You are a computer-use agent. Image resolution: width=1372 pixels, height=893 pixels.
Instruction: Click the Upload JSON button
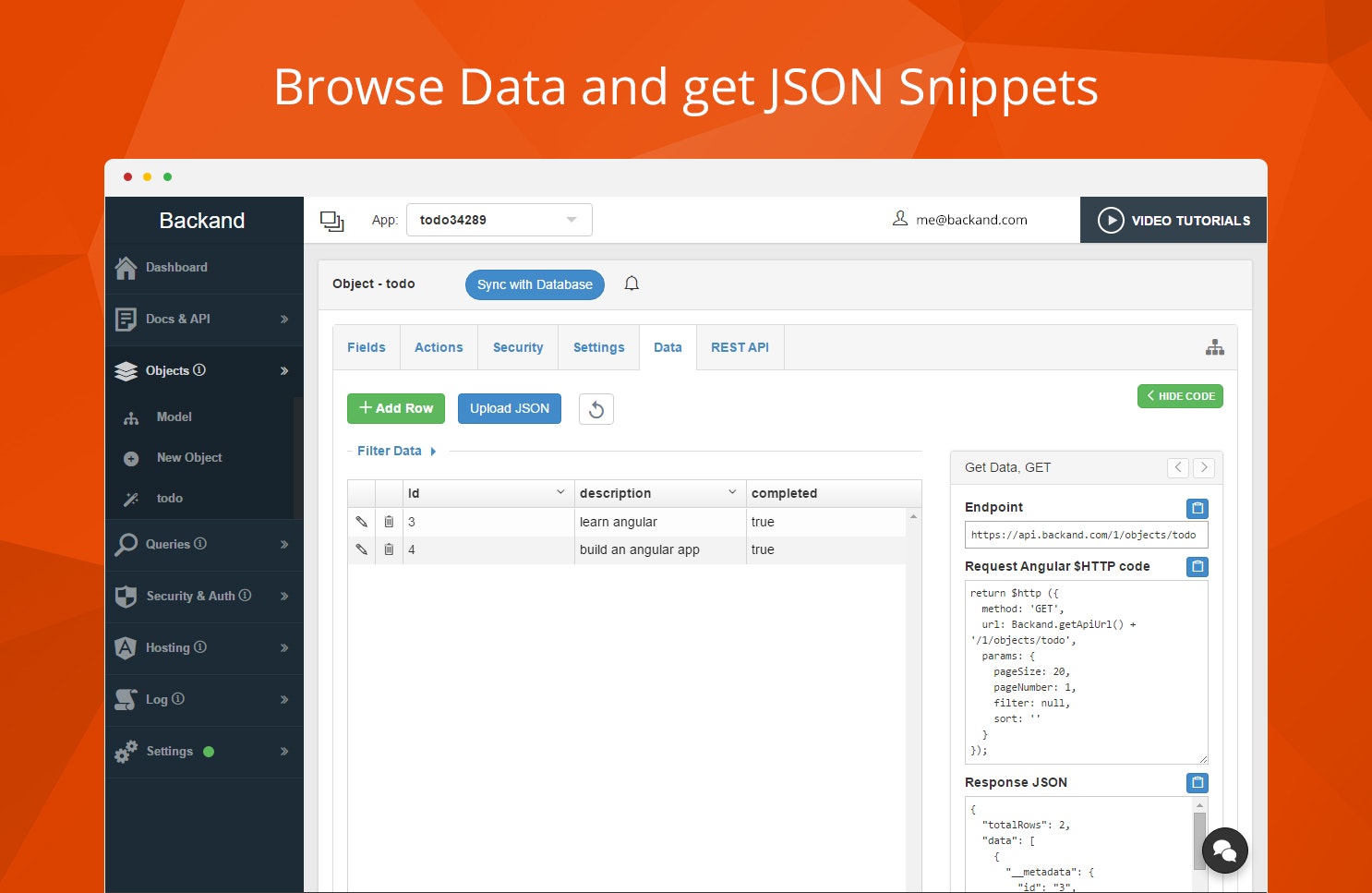pos(510,408)
